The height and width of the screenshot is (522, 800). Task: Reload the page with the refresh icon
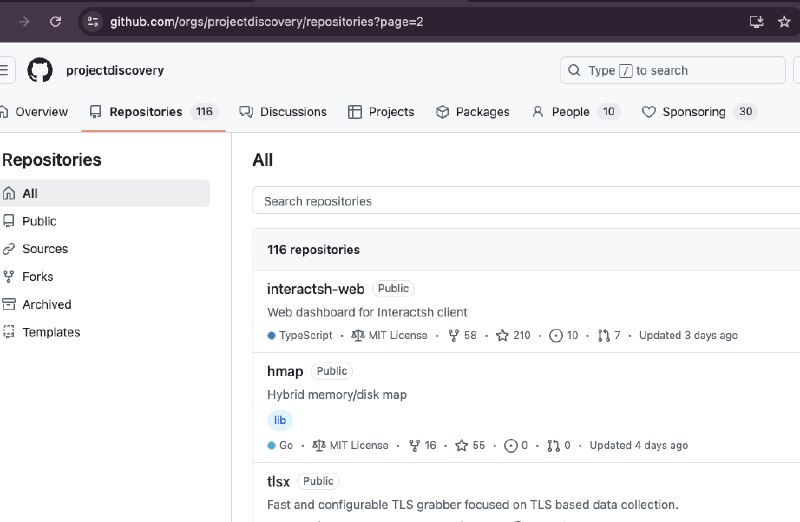tap(56, 21)
